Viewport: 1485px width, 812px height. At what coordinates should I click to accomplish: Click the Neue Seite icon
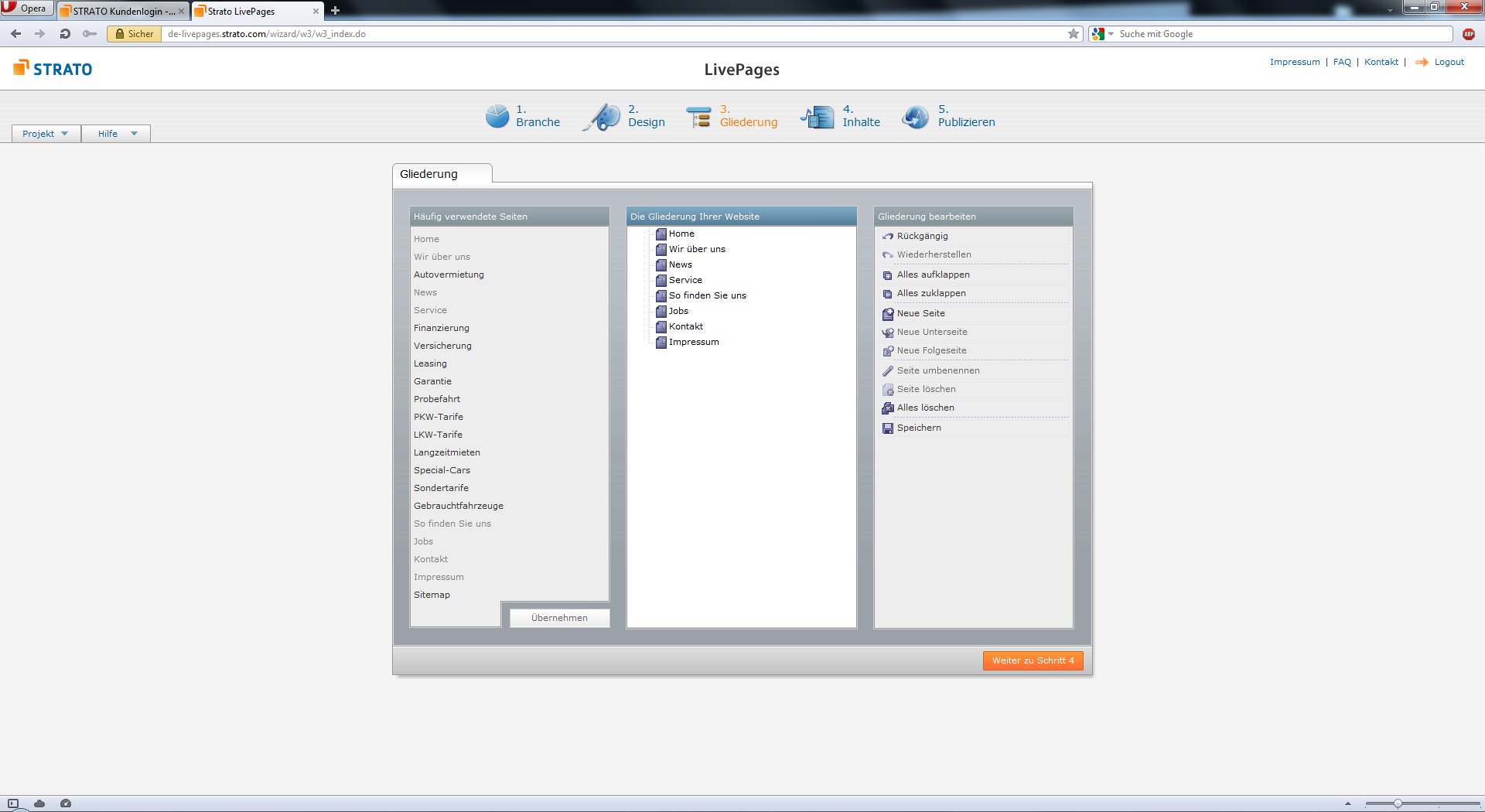888,314
